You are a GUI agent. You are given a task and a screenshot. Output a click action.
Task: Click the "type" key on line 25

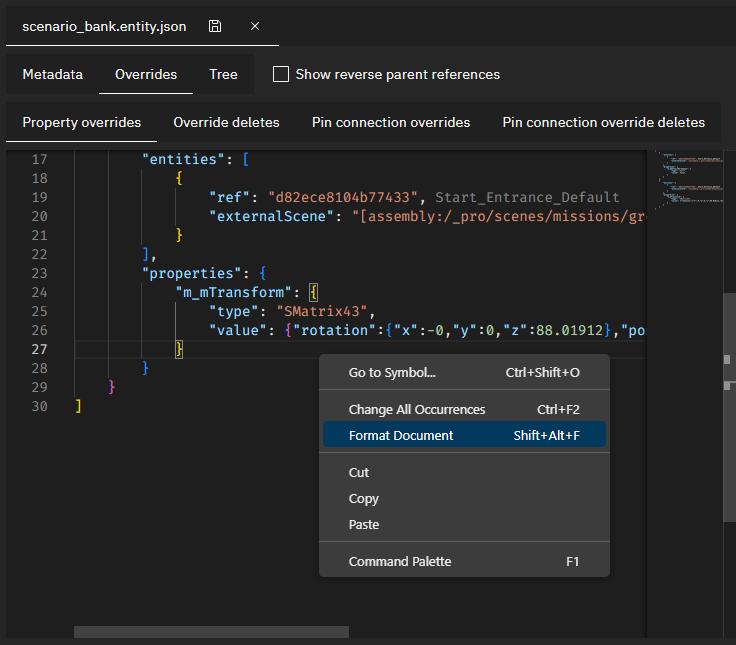(233, 311)
